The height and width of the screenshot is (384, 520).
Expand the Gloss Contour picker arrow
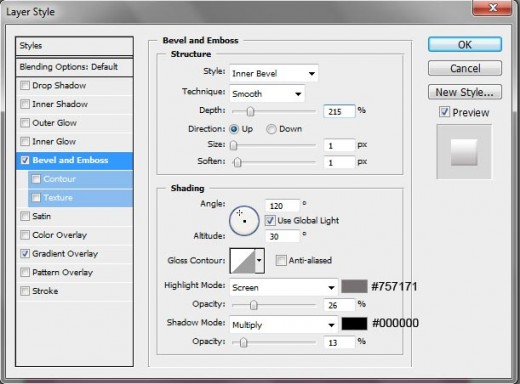tap(260, 260)
